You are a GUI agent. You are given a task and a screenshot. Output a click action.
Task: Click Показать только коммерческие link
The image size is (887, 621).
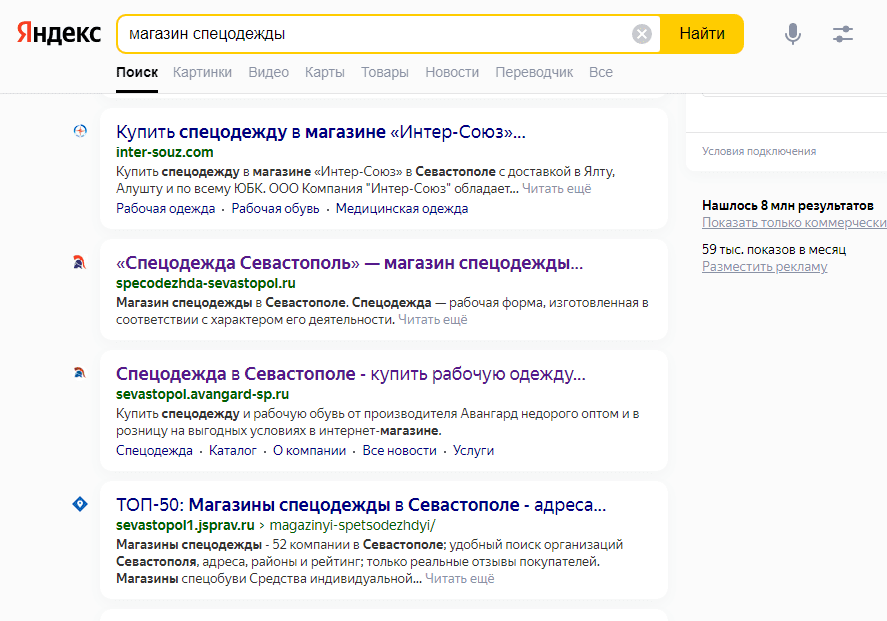(794, 222)
